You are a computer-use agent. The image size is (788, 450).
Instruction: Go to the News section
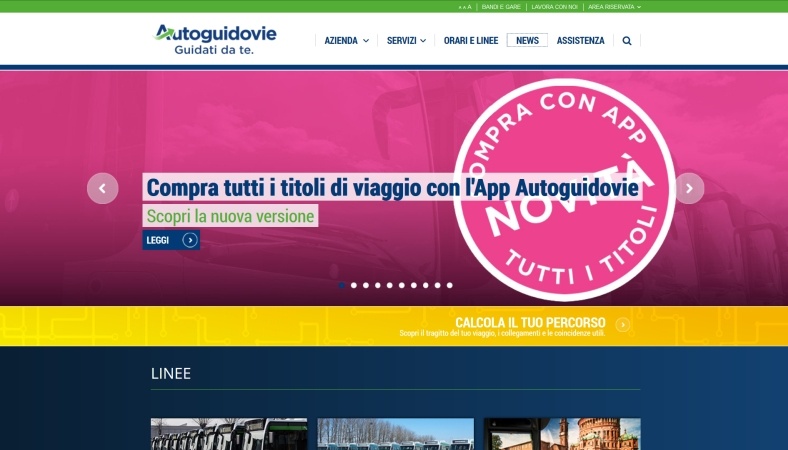tap(527, 41)
